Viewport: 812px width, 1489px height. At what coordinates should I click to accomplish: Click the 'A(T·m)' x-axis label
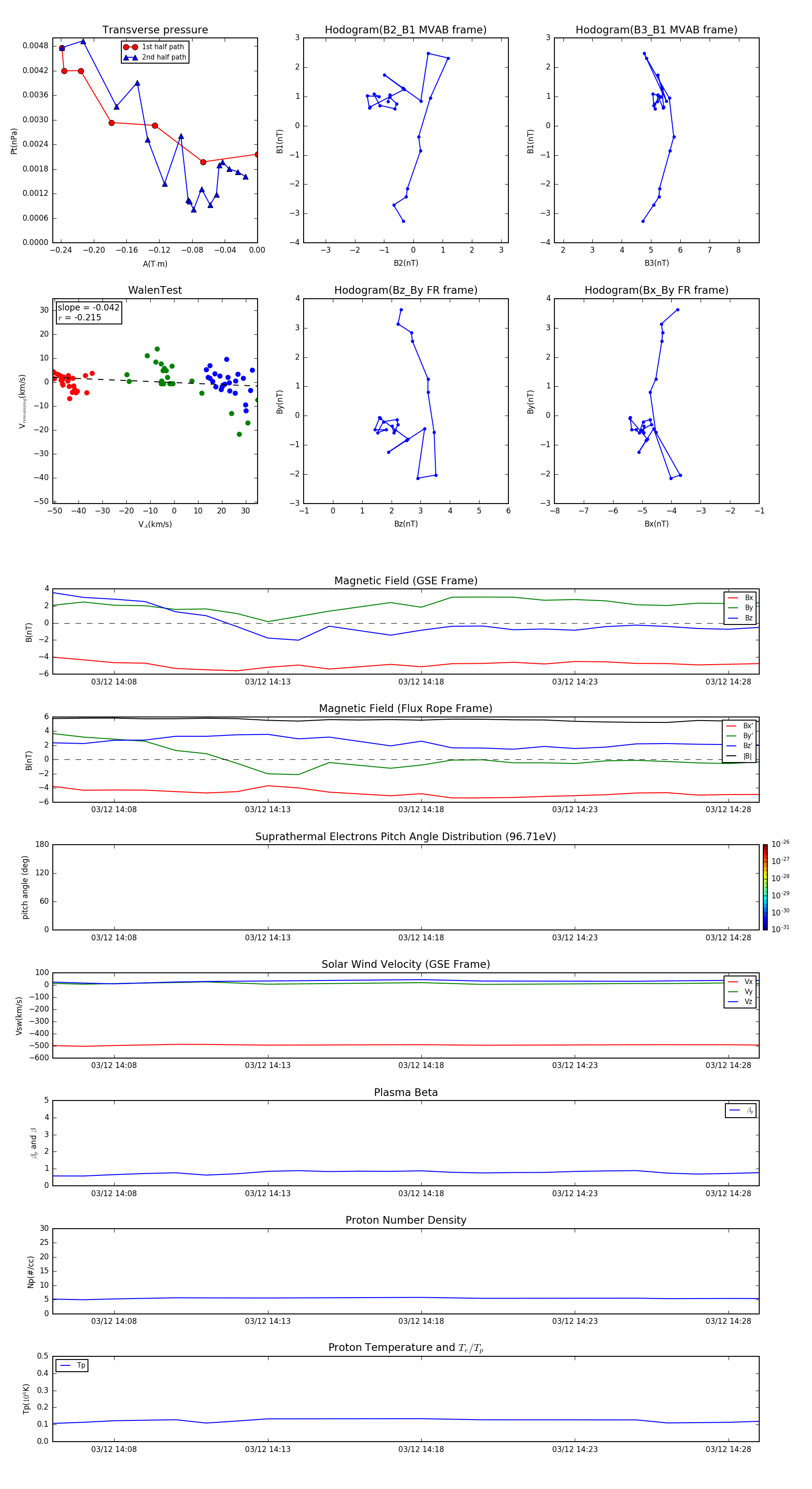tap(155, 264)
